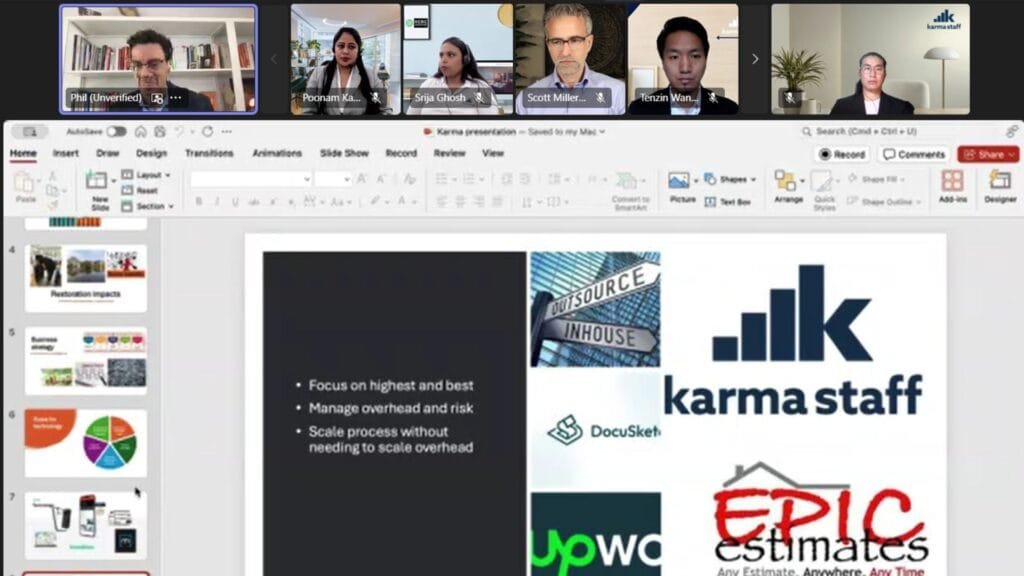Open the Section dropdown
The width and height of the screenshot is (1024, 576).
click(x=148, y=206)
